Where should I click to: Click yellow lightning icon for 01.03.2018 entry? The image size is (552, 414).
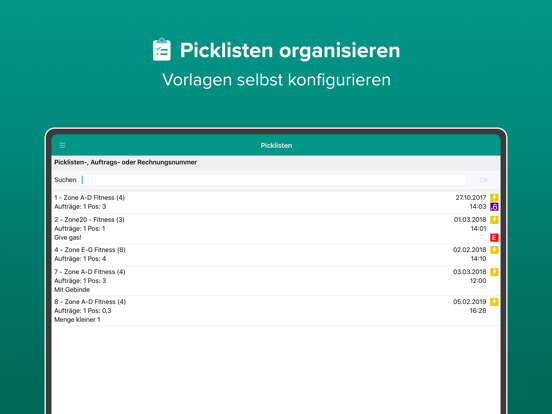click(x=494, y=220)
